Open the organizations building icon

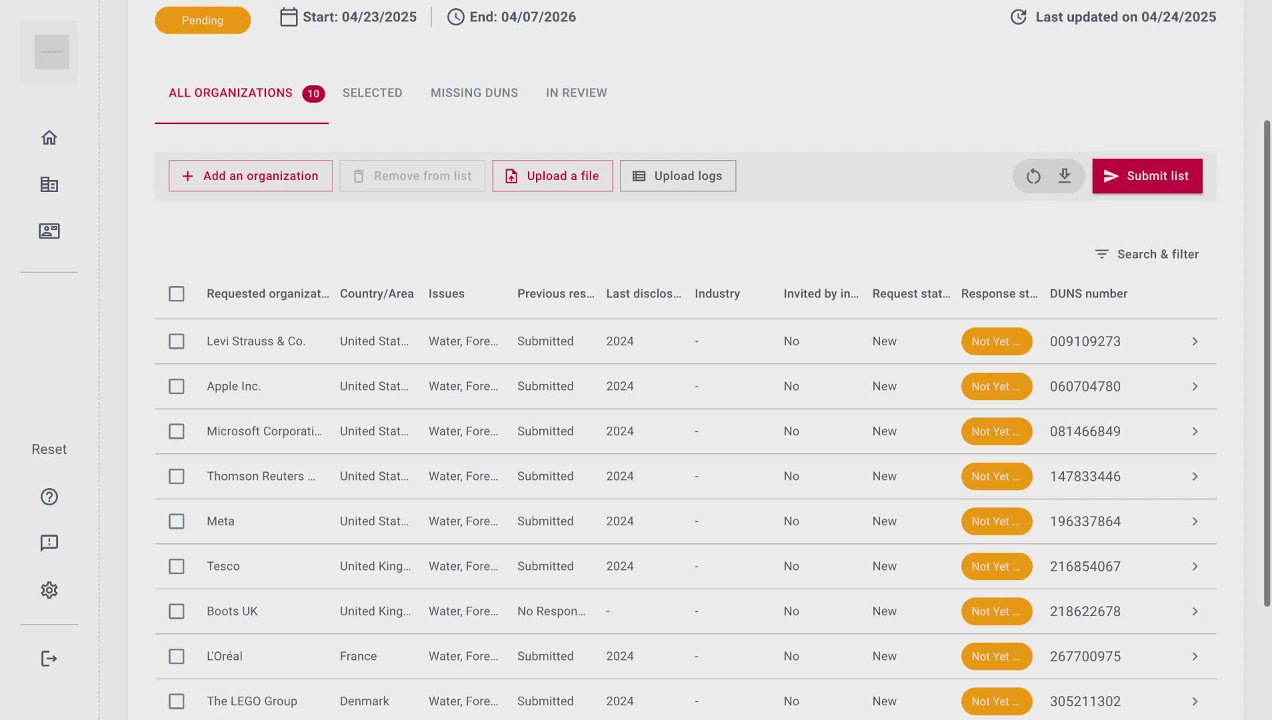coord(49,184)
